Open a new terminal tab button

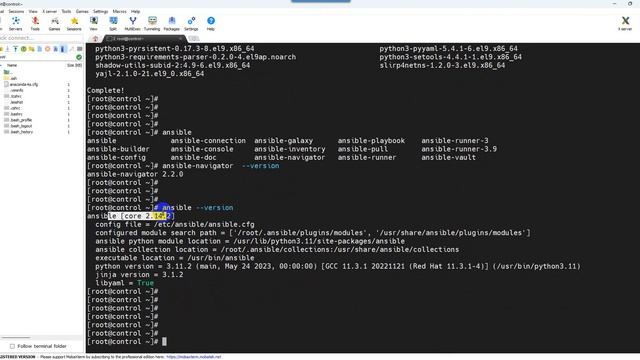click(194, 38)
